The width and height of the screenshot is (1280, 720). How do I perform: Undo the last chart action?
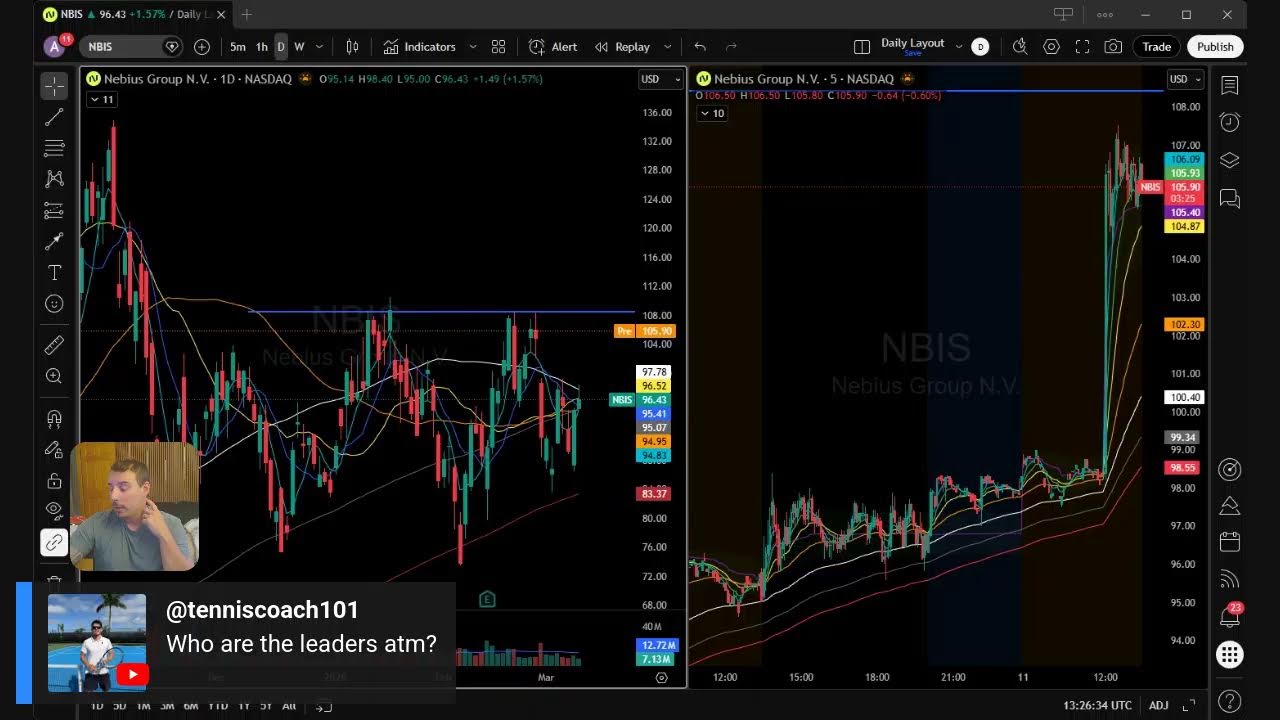[x=700, y=47]
